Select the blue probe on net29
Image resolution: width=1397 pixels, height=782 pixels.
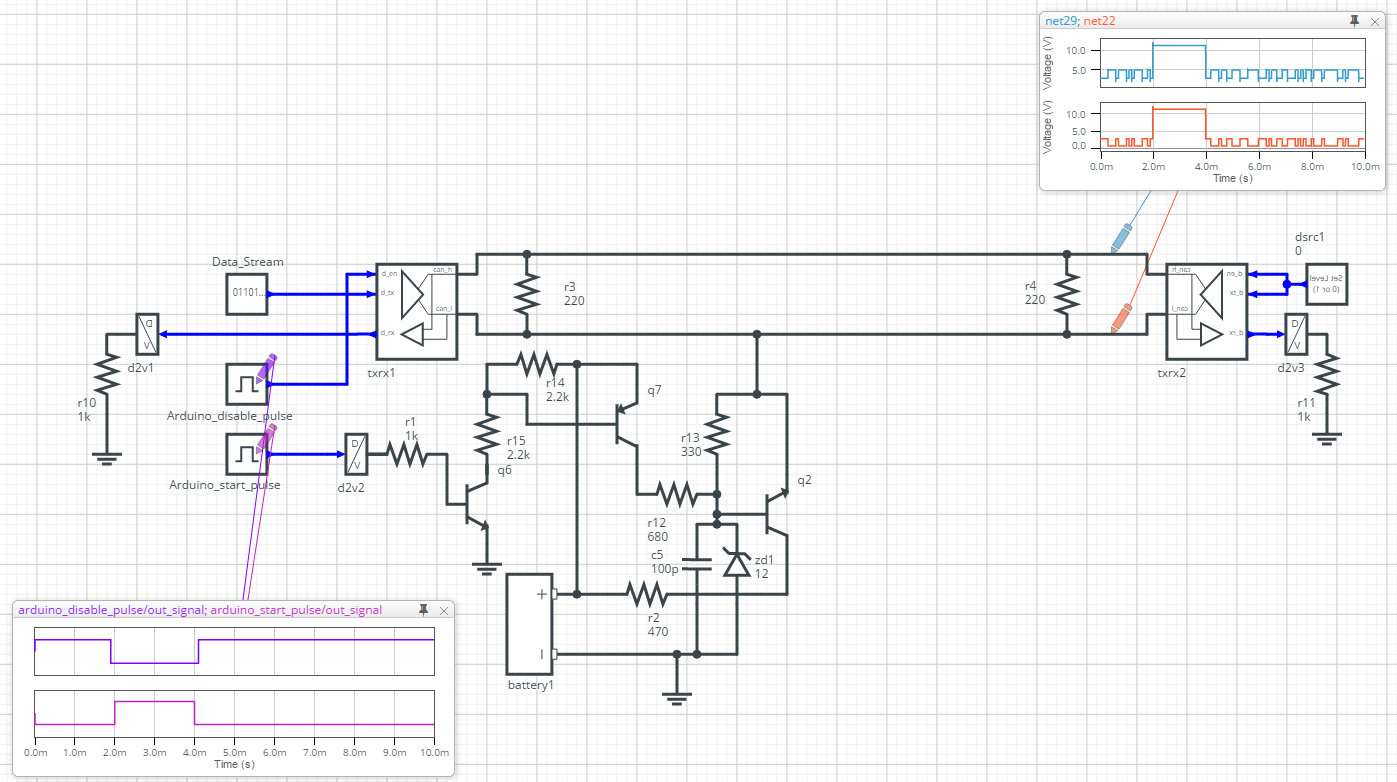1122,238
